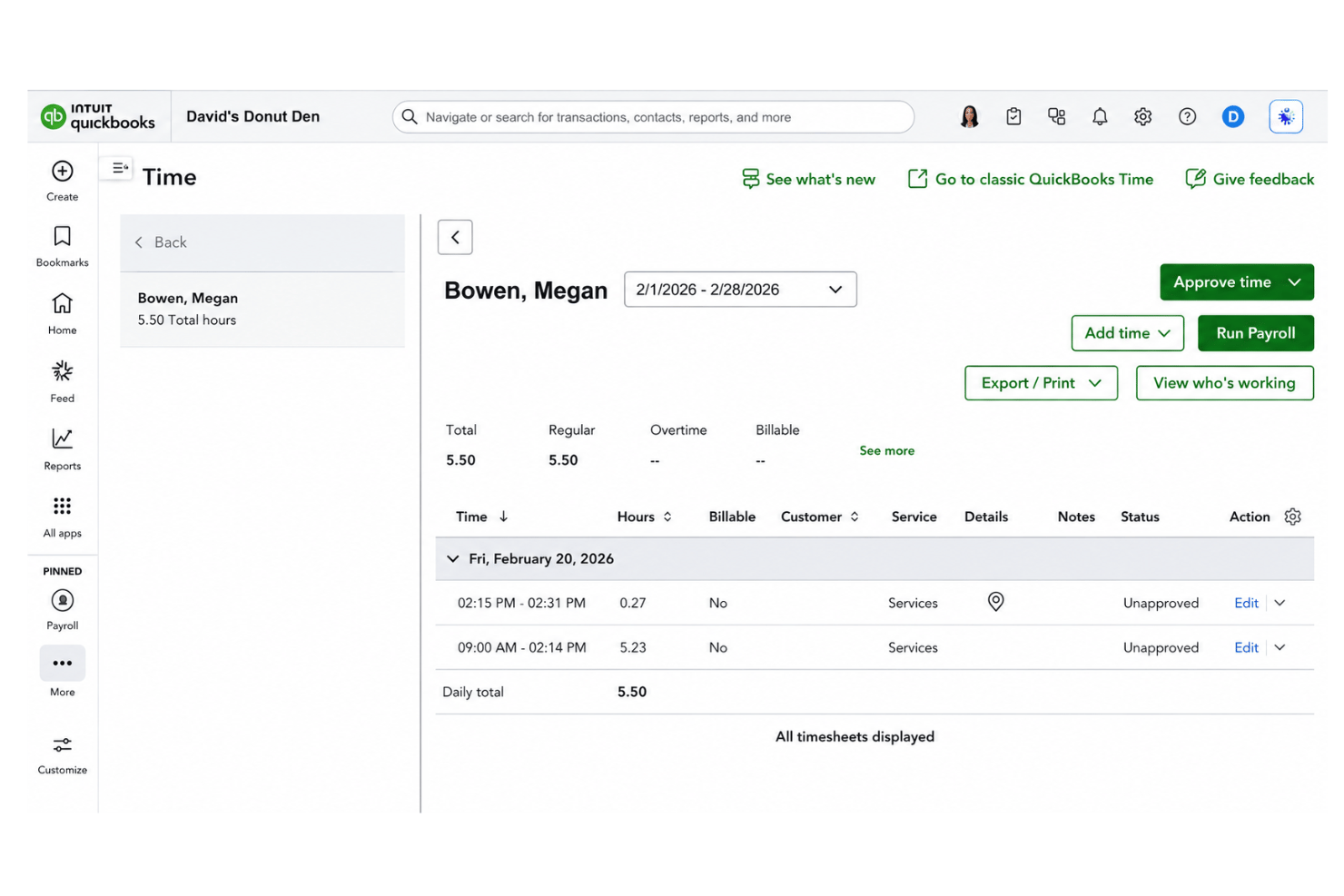1344x896 pixels.
Task: Click the location pin in Details column
Action: pos(996,602)
